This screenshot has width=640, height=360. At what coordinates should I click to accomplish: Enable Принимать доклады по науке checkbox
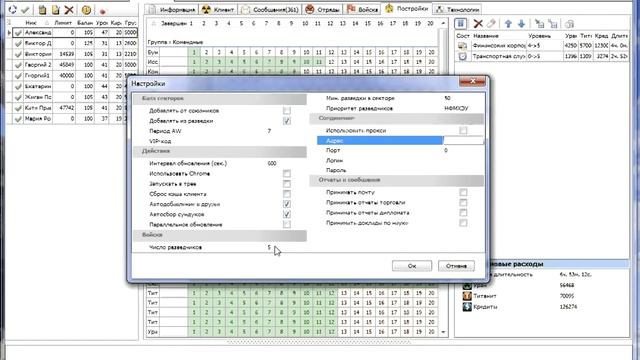(x=463, y=223)
